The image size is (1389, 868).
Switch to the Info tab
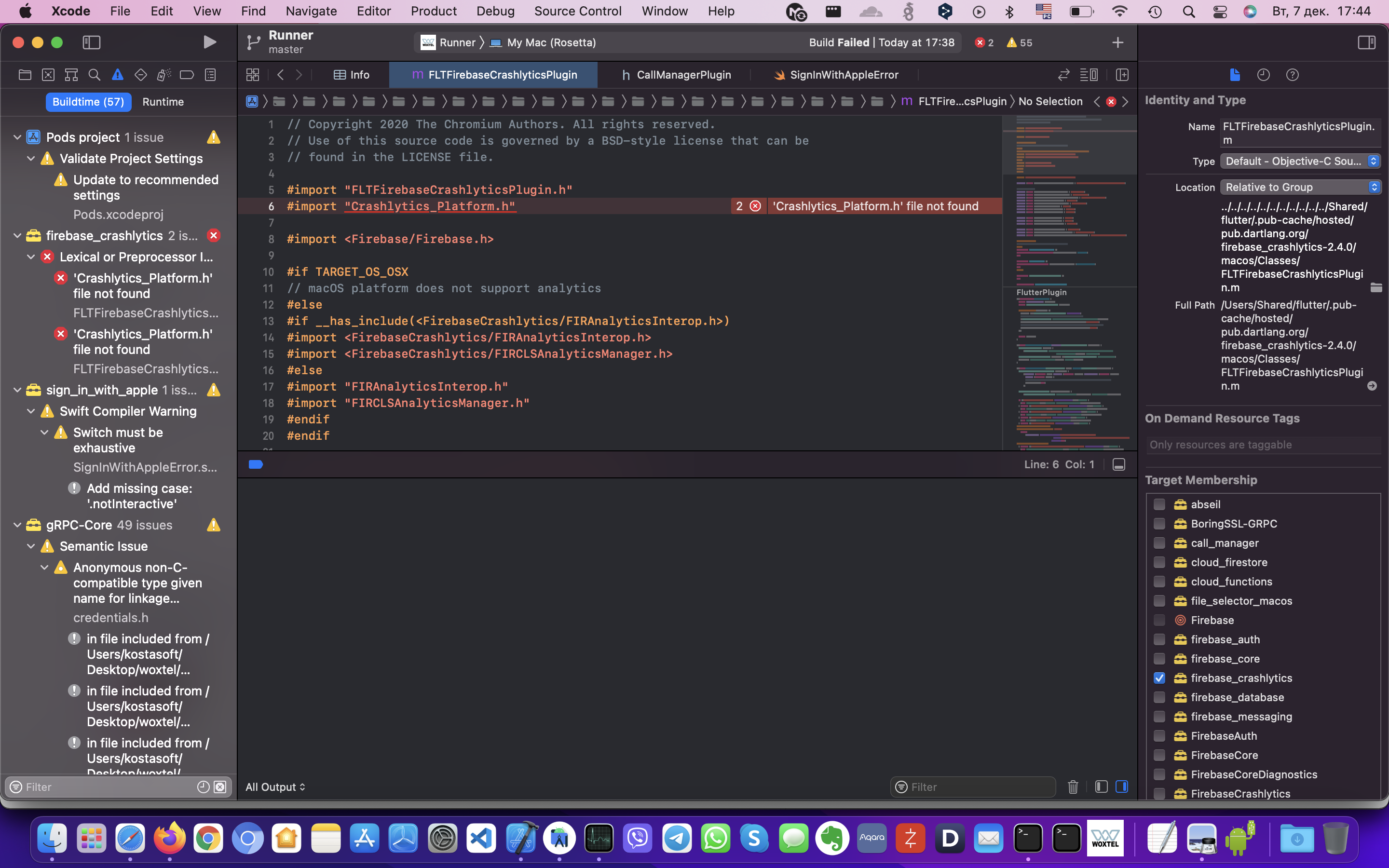(x=351, y=75)
